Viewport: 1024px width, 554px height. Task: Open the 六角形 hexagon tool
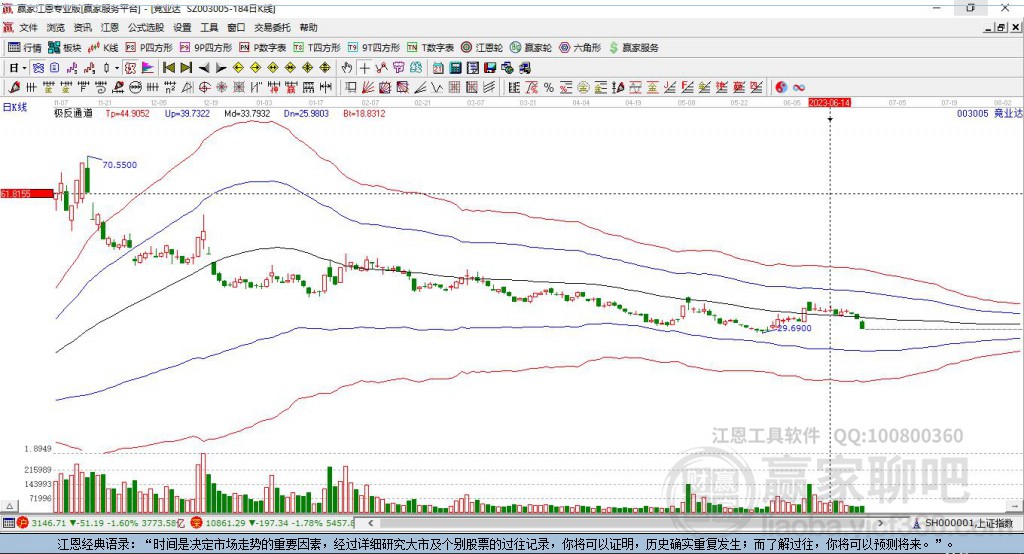point(580,48)
